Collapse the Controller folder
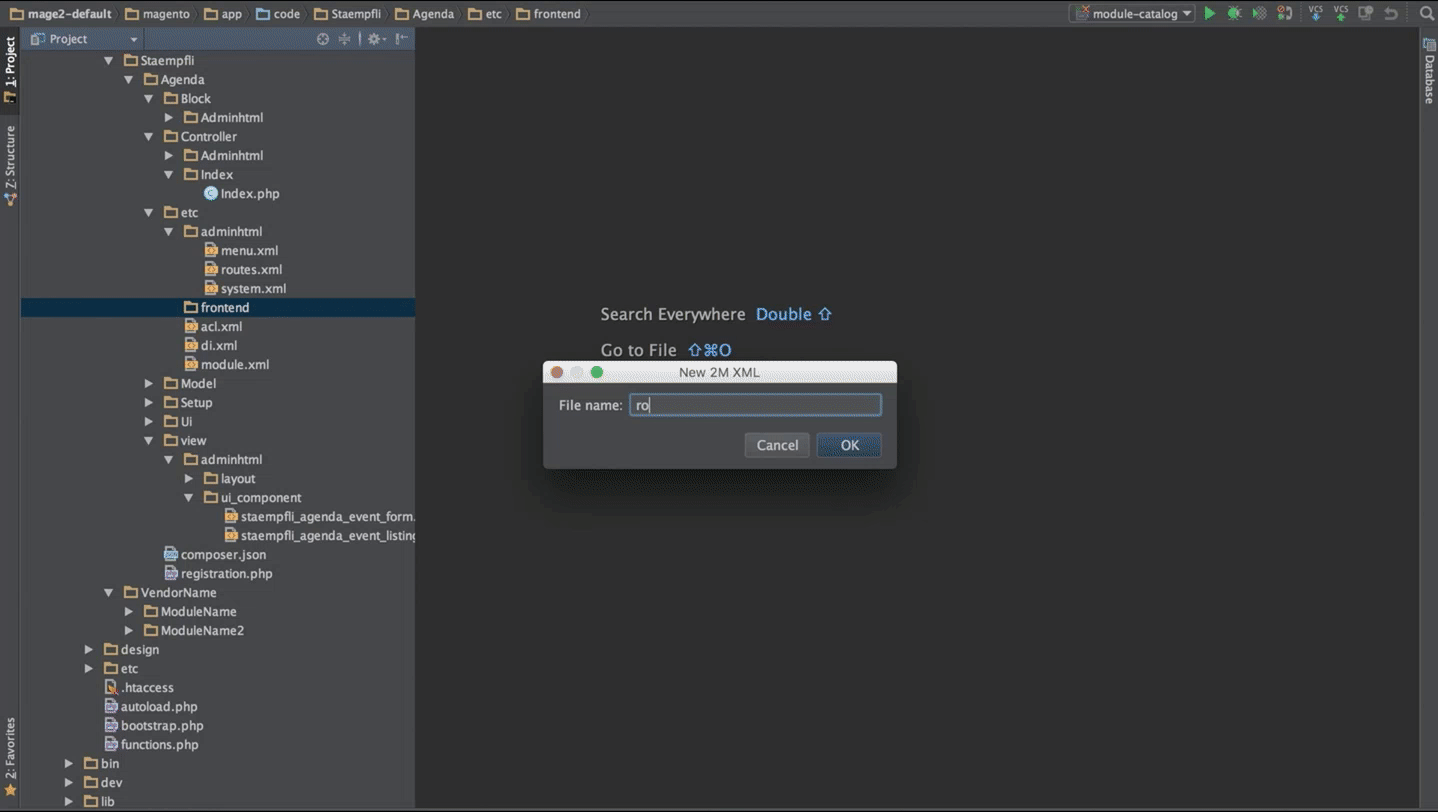1438x812 pixels. point(149,137)
